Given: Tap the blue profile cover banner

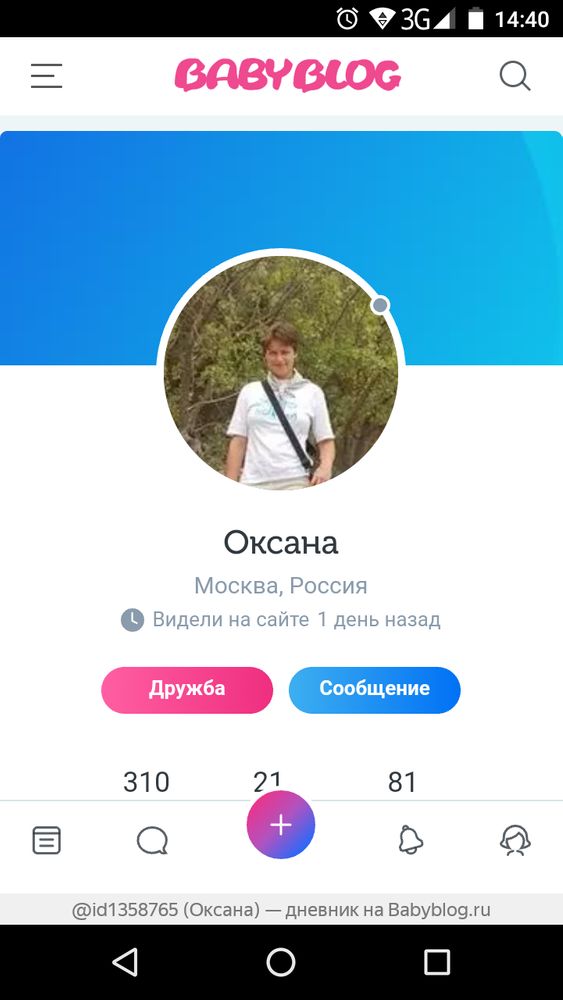Looking at the screenshot, I should pos(281,191).
